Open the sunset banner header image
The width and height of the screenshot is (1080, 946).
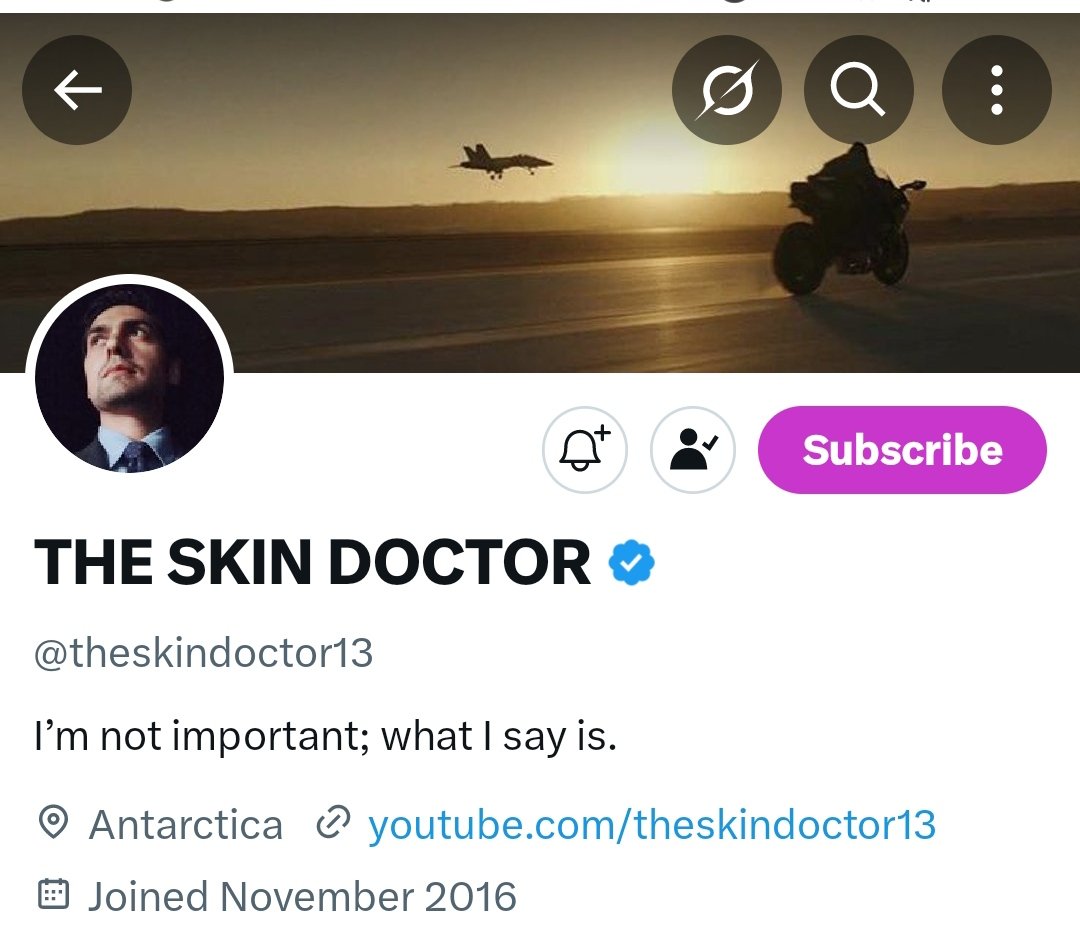tap(540, 193)
